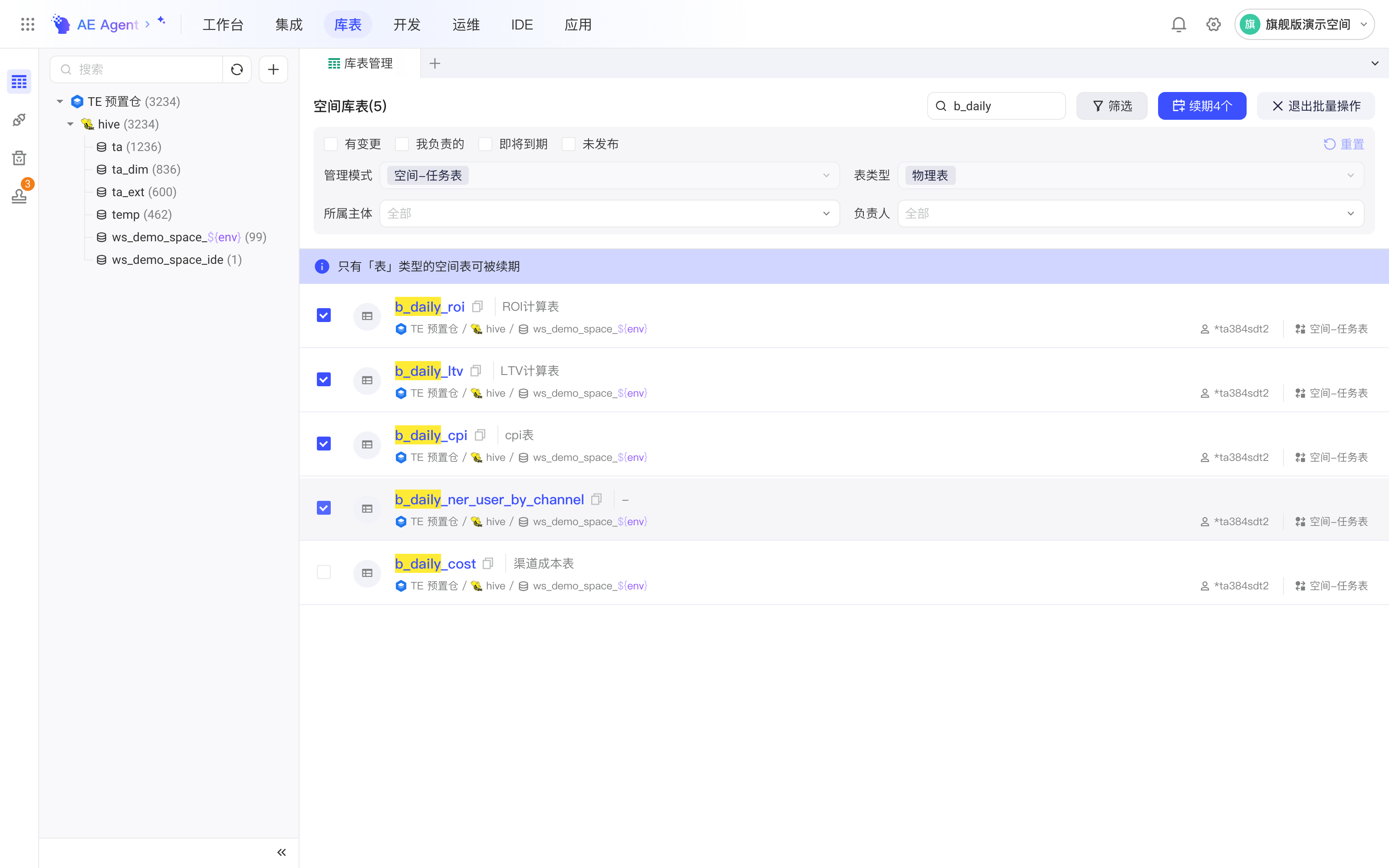Switch to the 库表管理 tab
This screenshot has width=1389, height=868.
[360, 63]
